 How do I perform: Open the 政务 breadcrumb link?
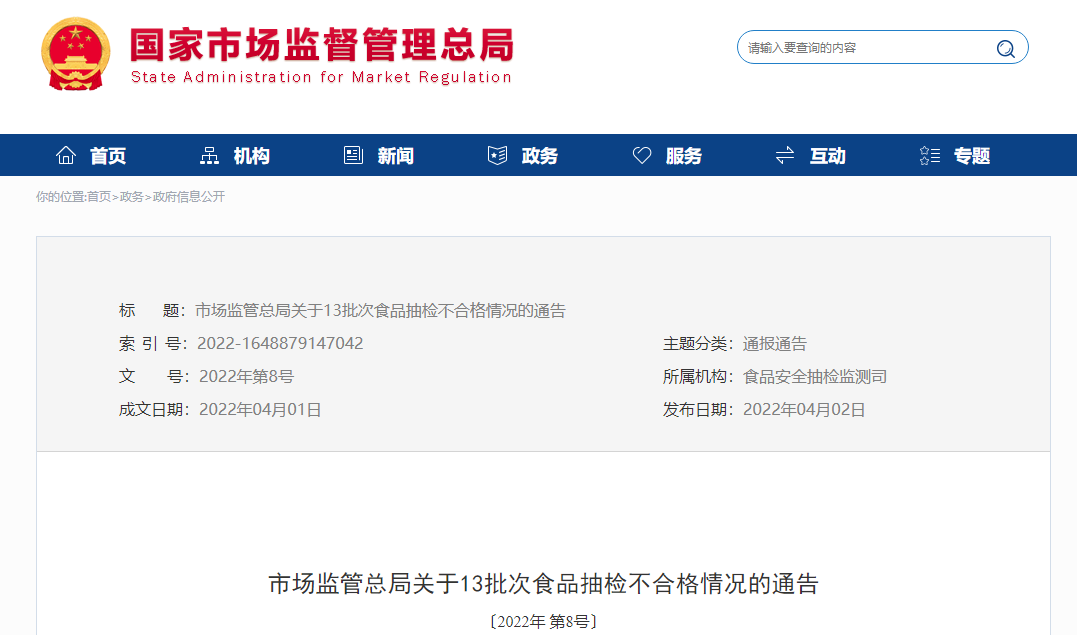pos(130,197)
